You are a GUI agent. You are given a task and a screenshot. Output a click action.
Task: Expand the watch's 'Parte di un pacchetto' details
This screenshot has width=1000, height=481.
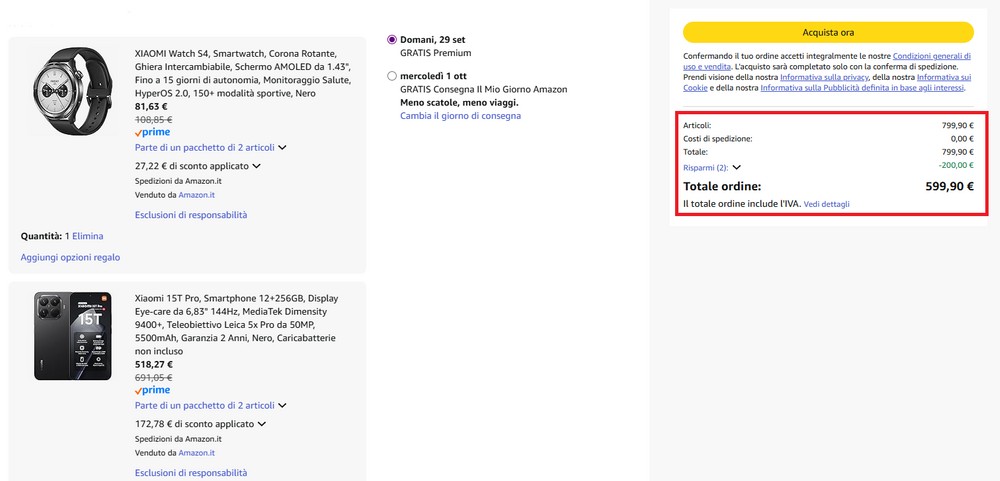(282, 148)
